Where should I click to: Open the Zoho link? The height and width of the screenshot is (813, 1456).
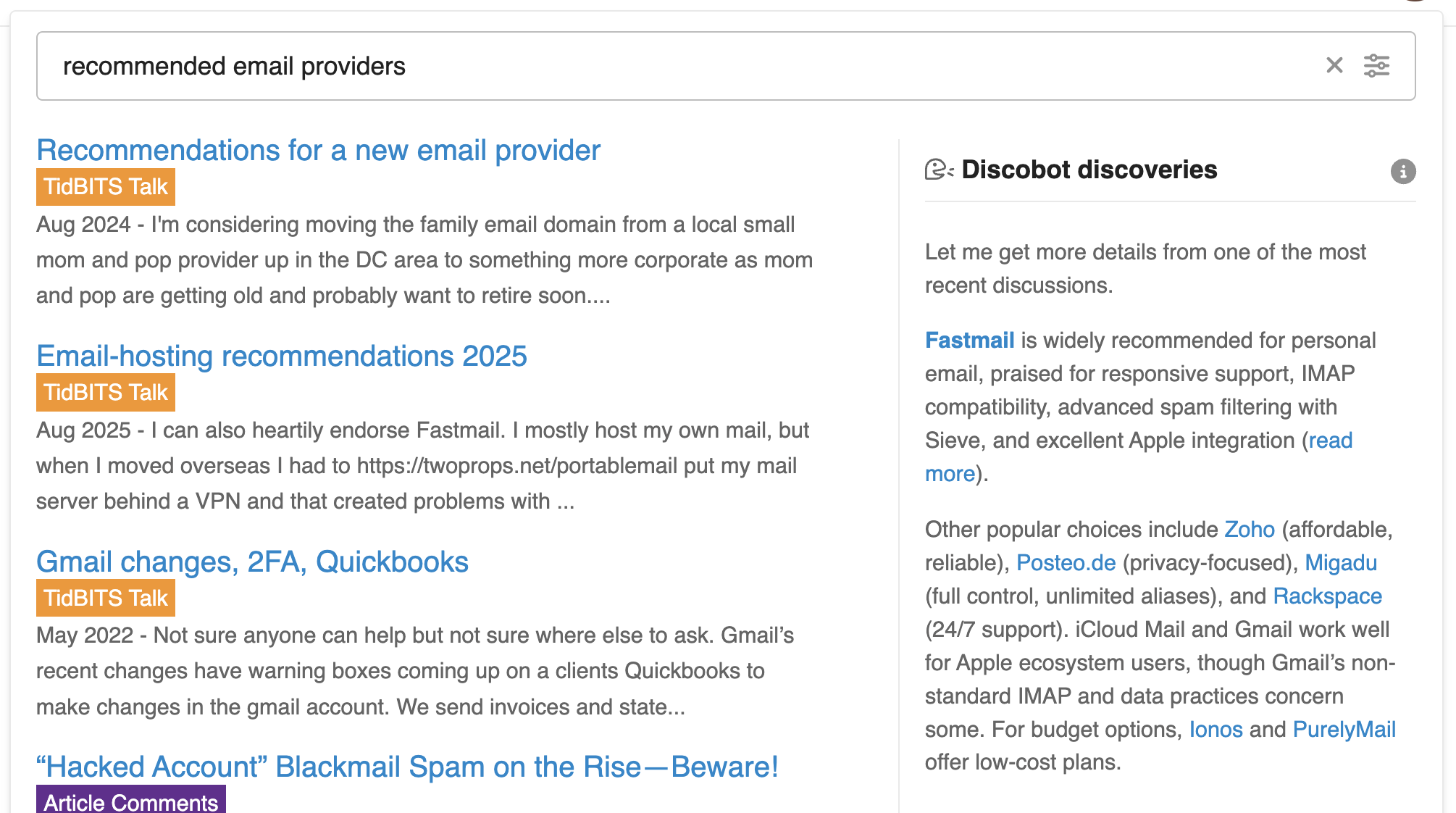click(x=1250, y=529)
